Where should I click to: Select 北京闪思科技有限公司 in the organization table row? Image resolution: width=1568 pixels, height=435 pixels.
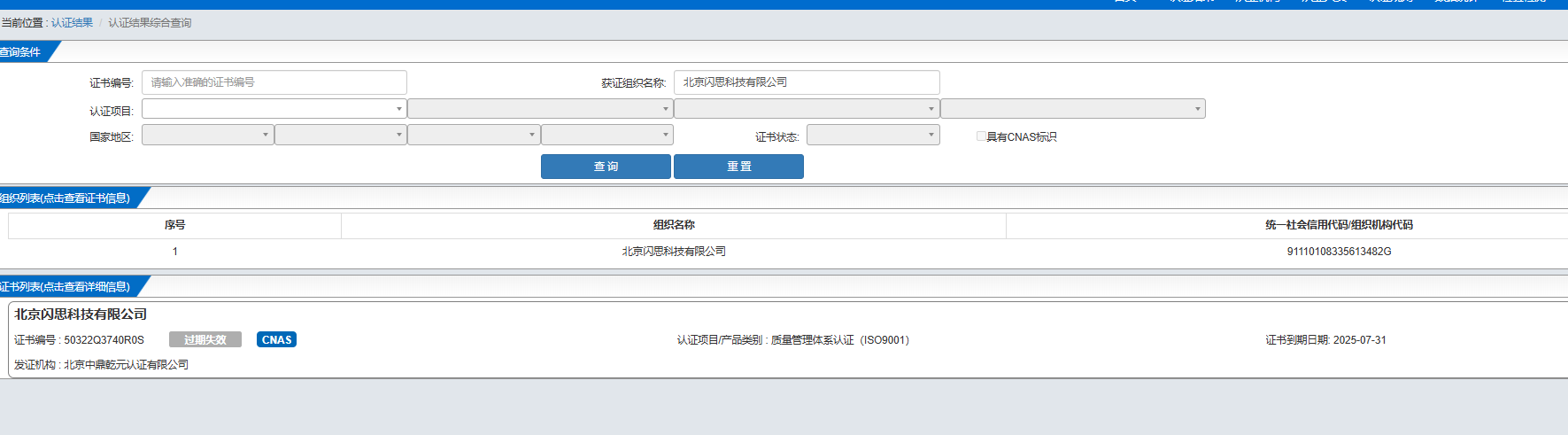674,252
